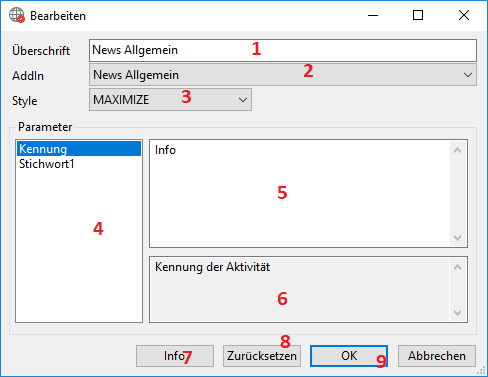Select the Kennung parameter in the list
Image resolution: width=488 pixels, height=377 pixels.
click(x=79, y=149)
